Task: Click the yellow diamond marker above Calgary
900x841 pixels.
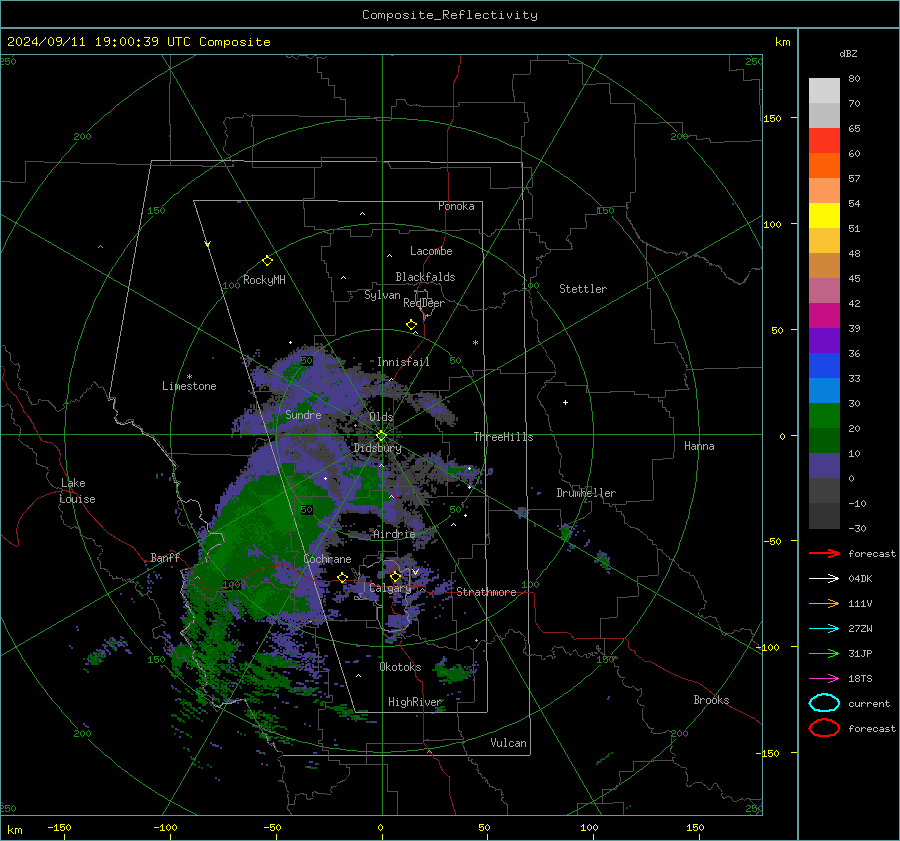Action: coord(395,576)
